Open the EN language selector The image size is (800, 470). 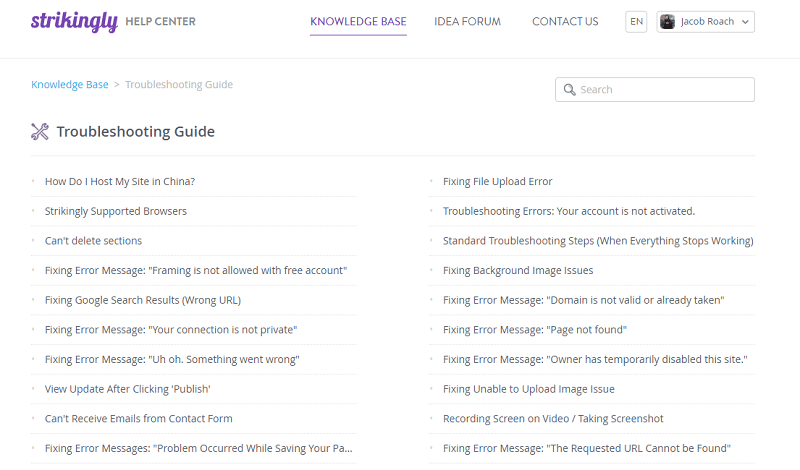636,22
